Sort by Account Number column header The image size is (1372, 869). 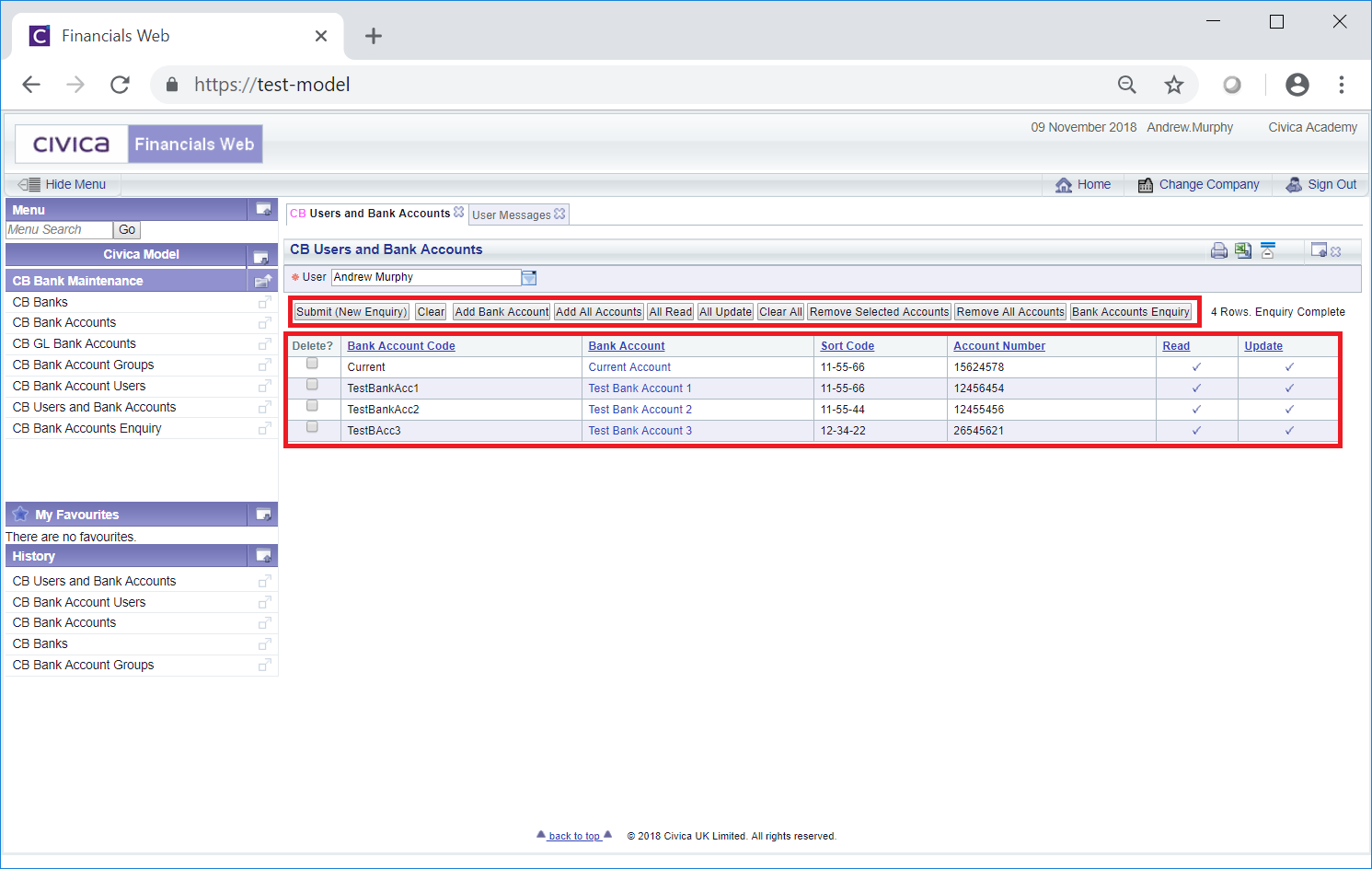point(999,346)
